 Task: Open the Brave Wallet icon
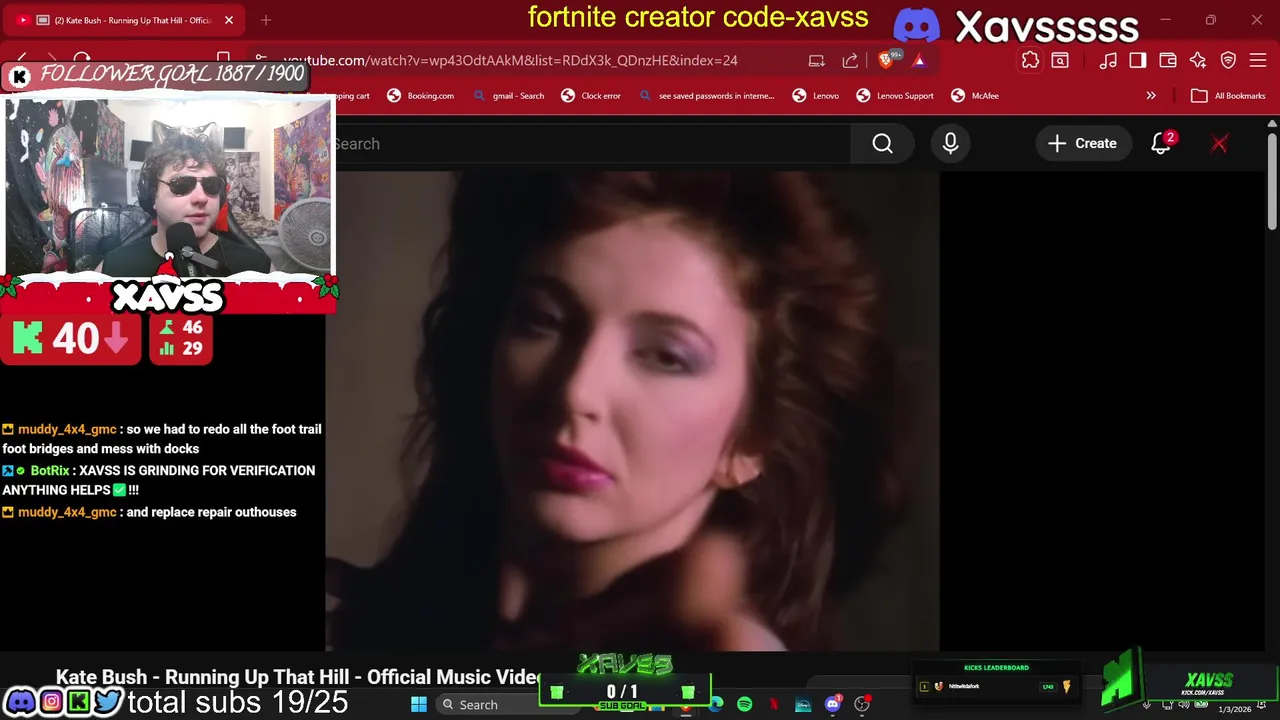click(x=1168, y=61)
